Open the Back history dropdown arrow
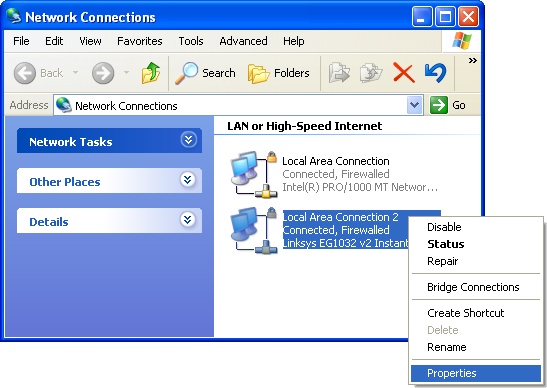The width and height of the screenshot is (547, 388). [75, 73]
